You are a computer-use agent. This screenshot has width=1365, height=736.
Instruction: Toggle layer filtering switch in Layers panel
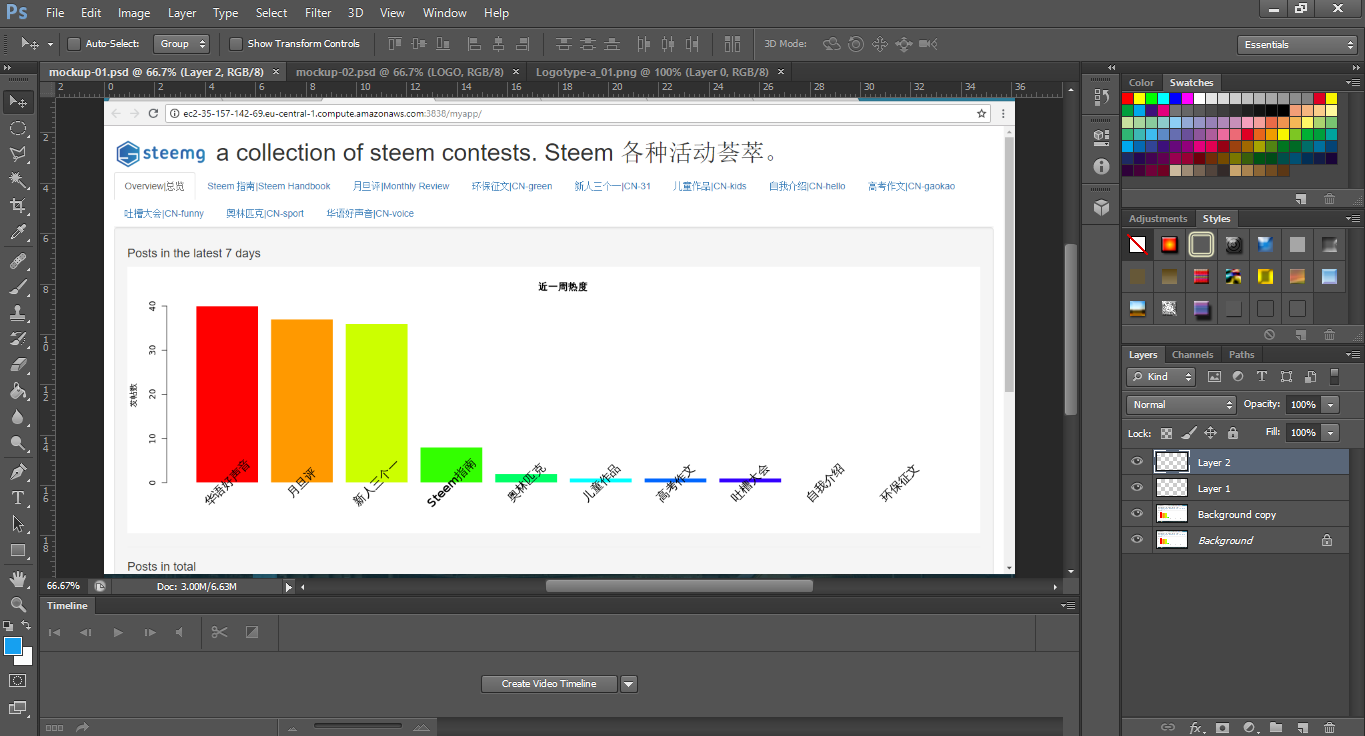coord(1334,377)
